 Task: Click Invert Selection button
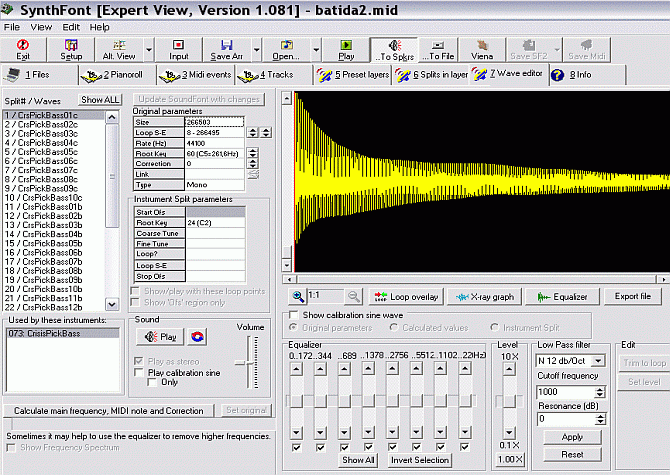click(x=420, y=460)
